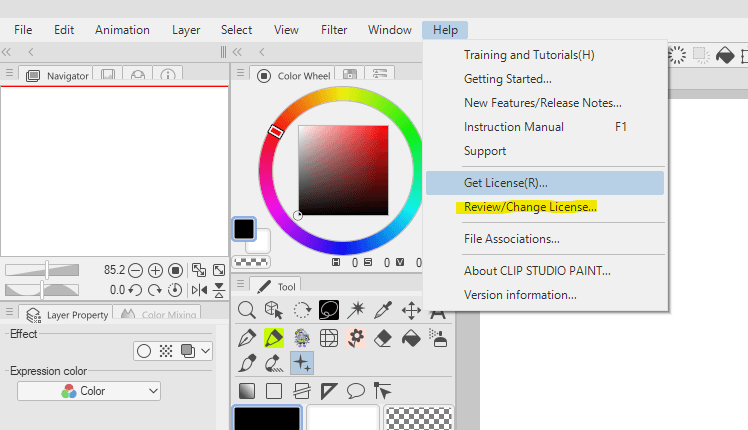Viewport: 748px width, 430px height.
Task: Select the Fill bucket tool
Action: (x=410, y=338)
